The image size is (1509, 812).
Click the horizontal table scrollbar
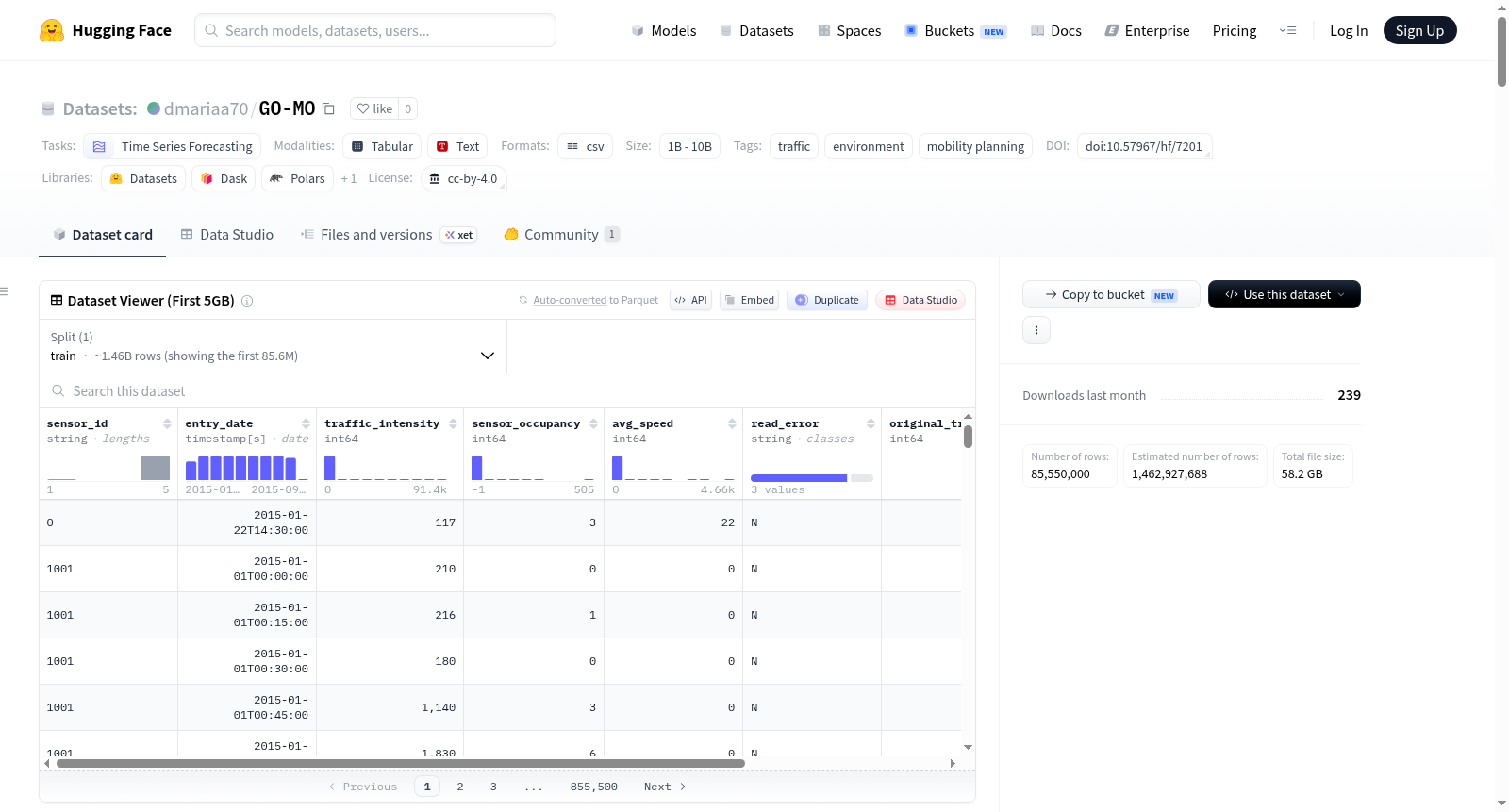coord(401,763)
